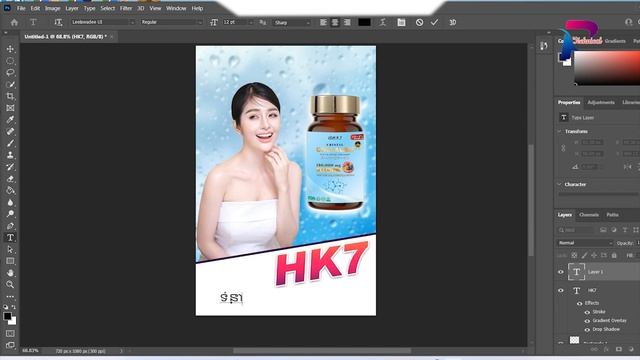Open the Edit Toolbar three-dots menu
Screen dimensions: 640x360
pos(10,296)
